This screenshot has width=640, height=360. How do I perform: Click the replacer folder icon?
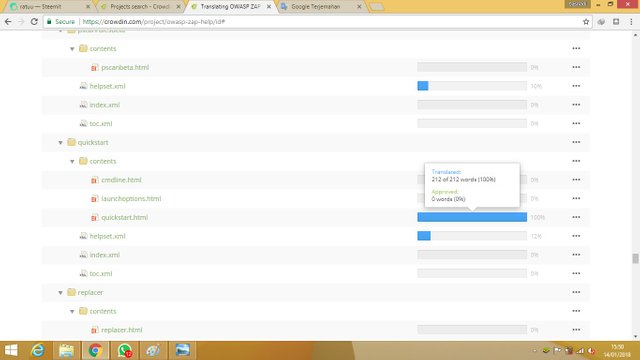click(71, 292)
